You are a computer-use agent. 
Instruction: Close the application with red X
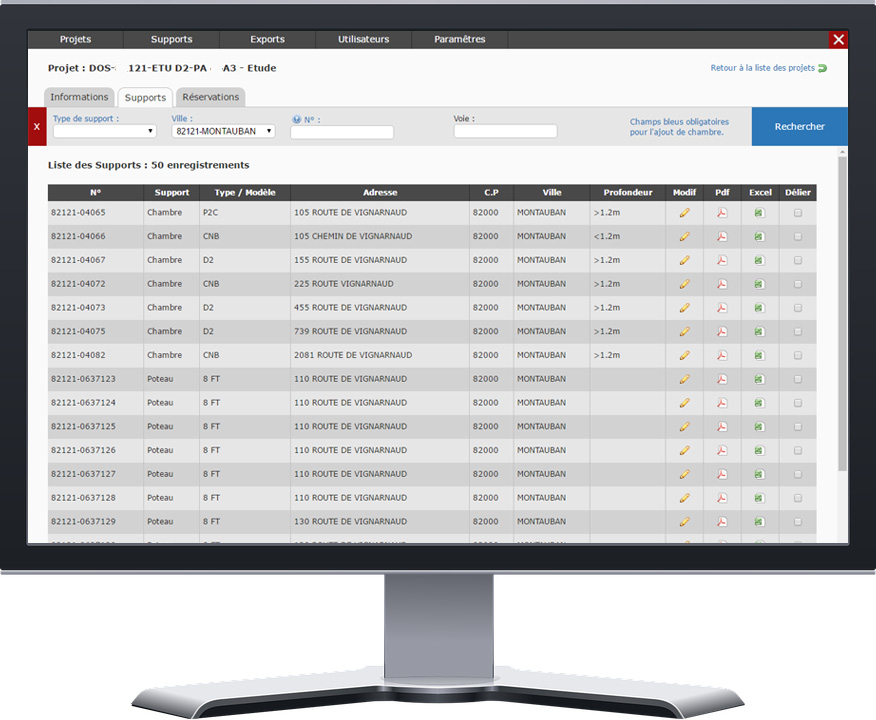[838, 40]
